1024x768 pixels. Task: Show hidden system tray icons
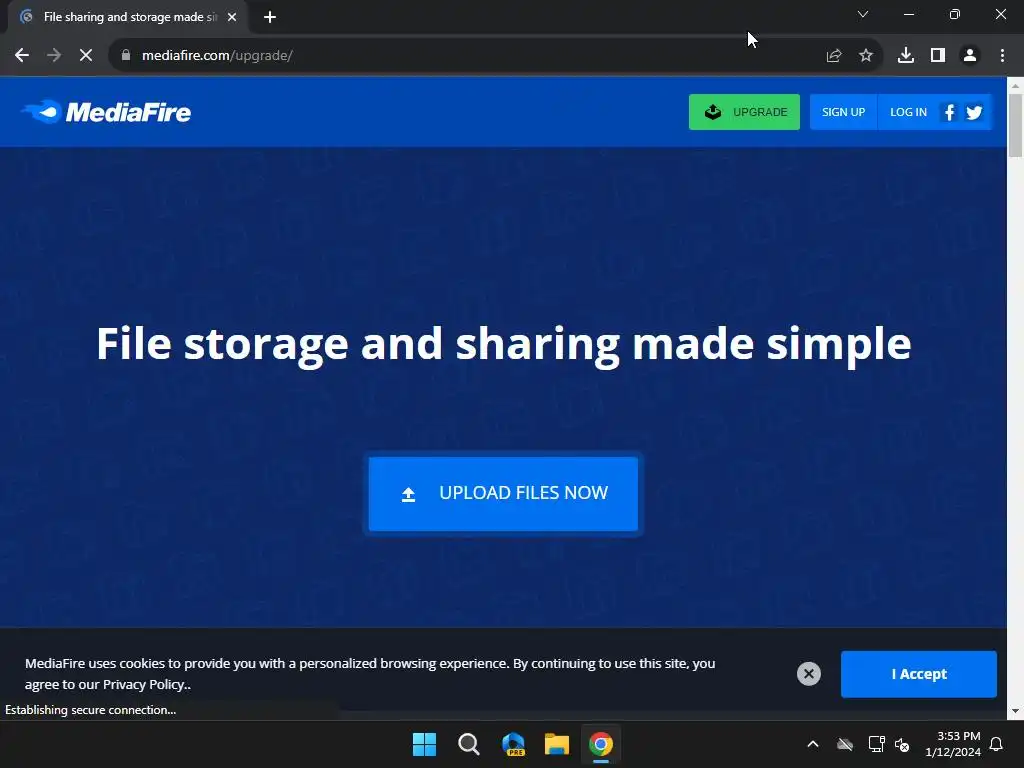[812, 744]
